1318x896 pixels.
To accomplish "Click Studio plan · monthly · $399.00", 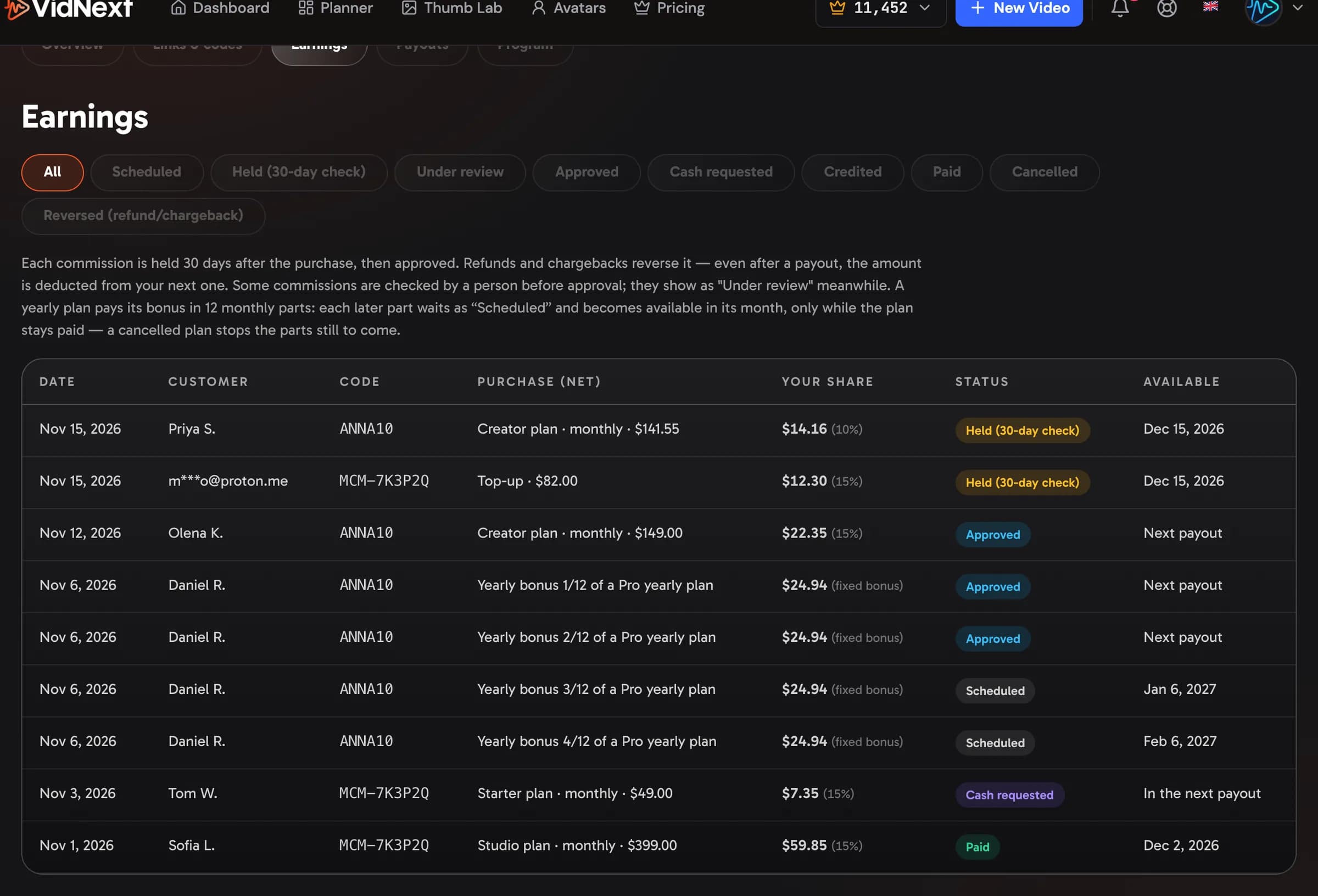I will pyautogui.click(x=577, y=845).
